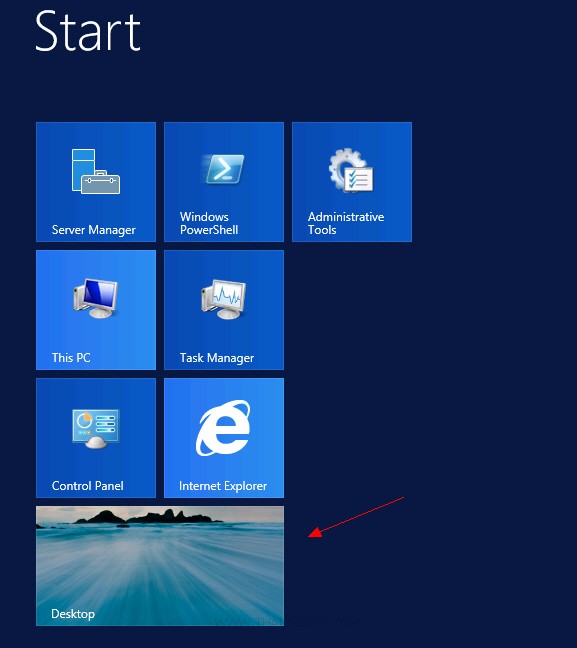Open Administrative Tools tile
Screen dimensions: 577x648
(352, 182)
